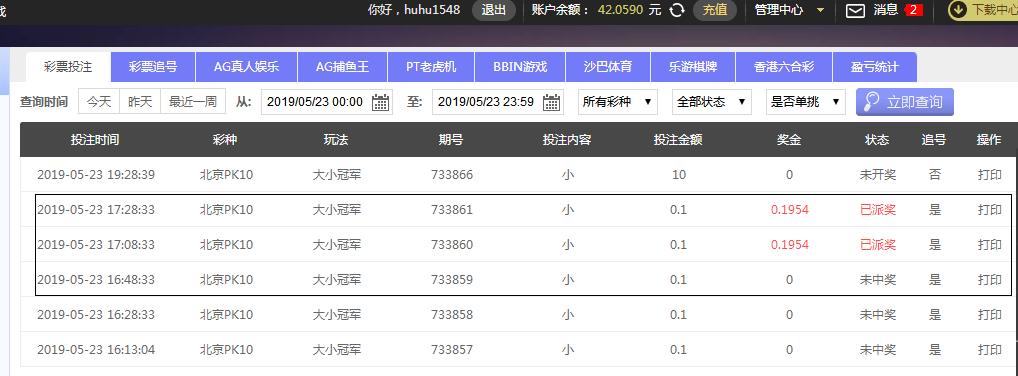Click the timestamp 2019-05-23 19:28:39
This screenshot has width=1018, height=376.
point(96,175)
